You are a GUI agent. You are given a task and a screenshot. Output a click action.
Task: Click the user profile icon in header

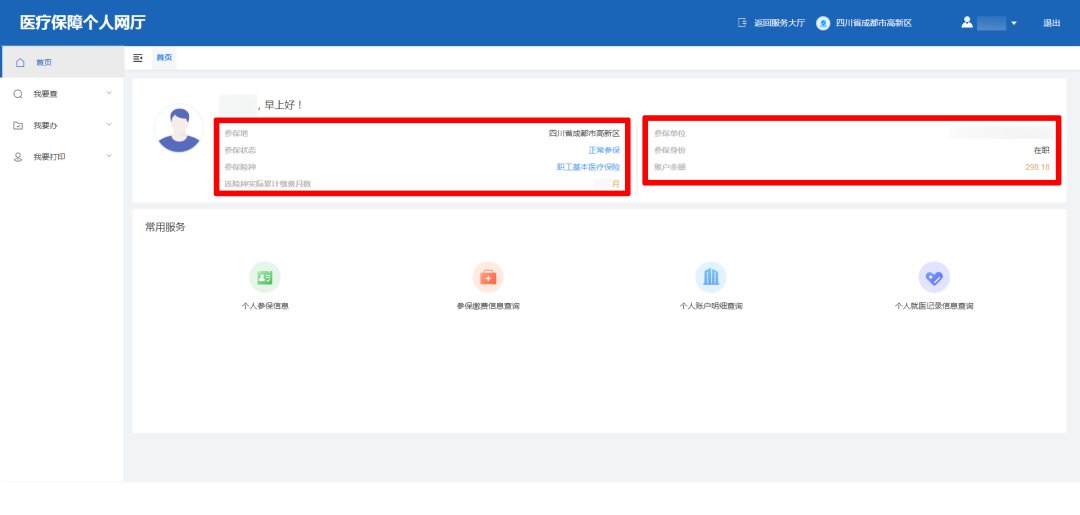tap(967, 22)
